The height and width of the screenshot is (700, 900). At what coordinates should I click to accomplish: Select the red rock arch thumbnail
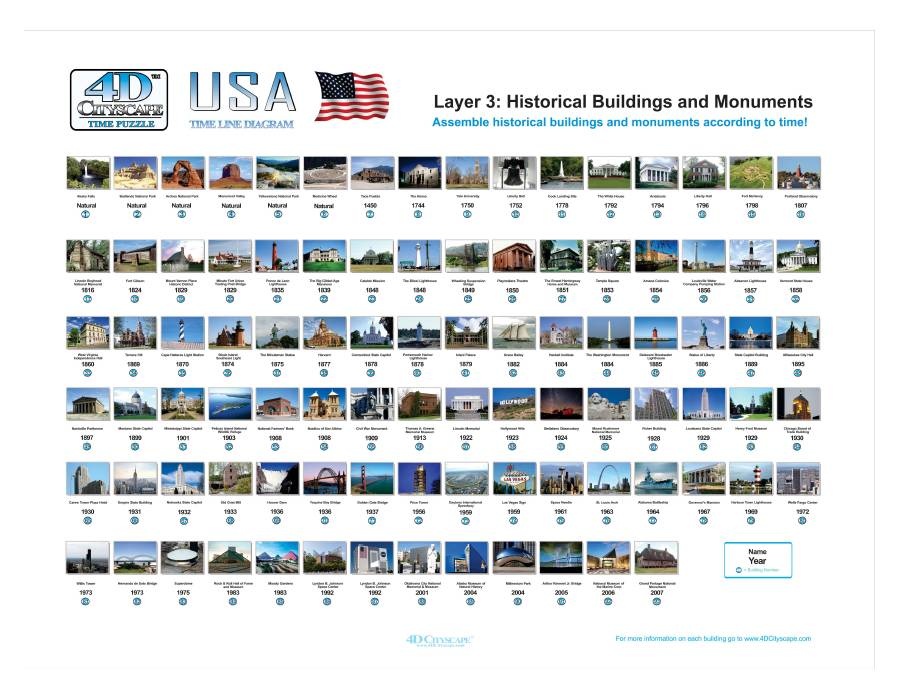coord(183,173)
